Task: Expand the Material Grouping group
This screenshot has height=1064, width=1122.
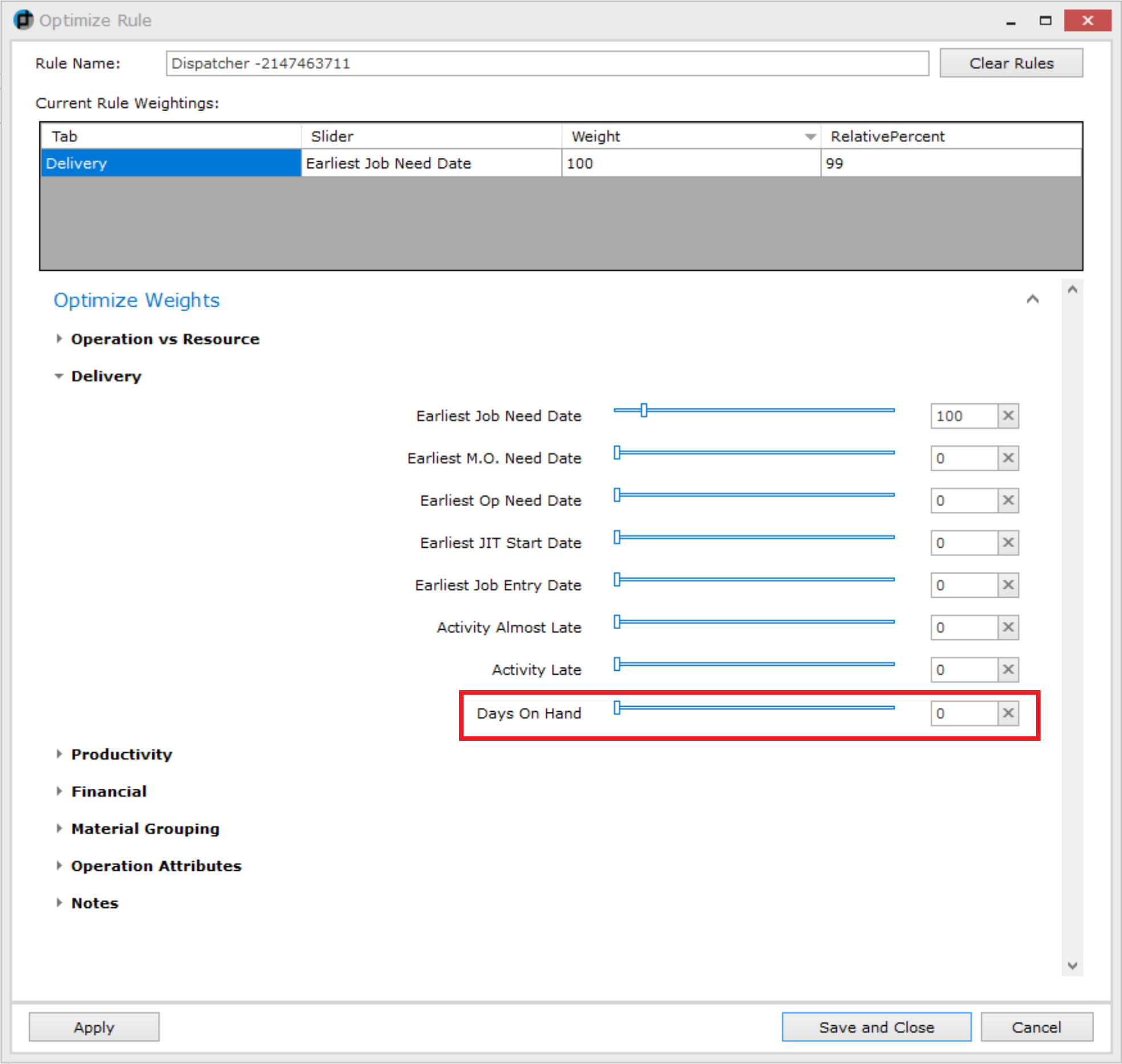Action: coord(59,828)
